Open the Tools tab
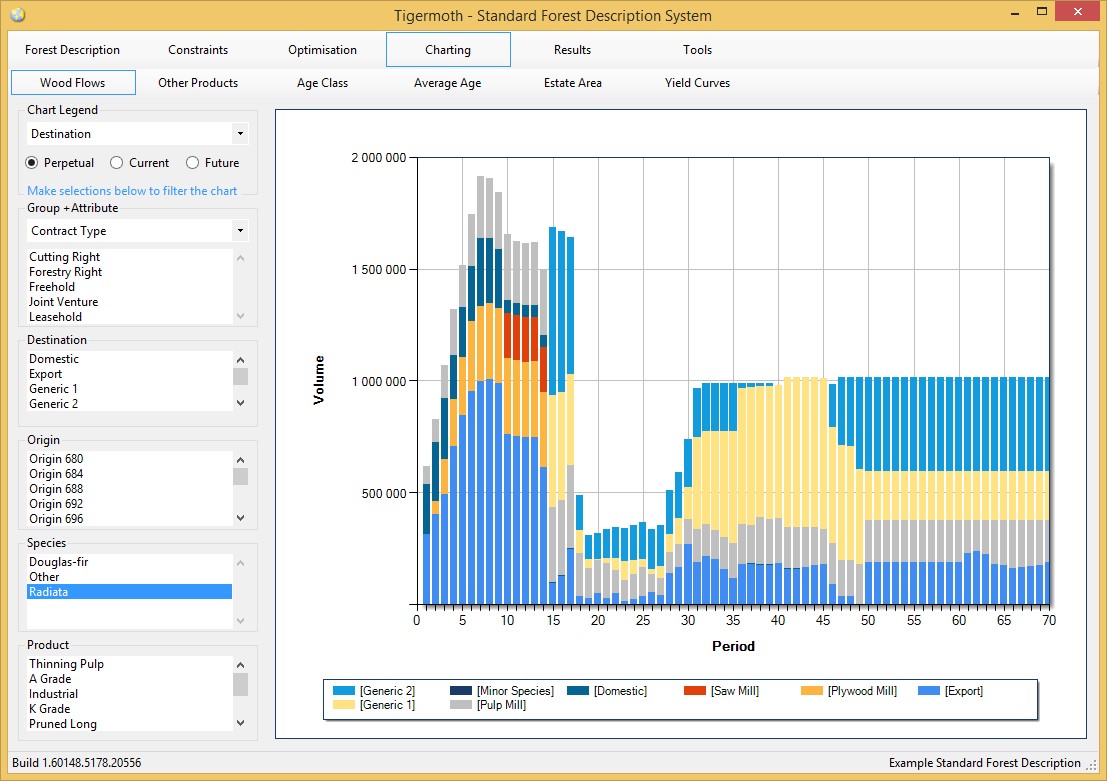The image size is (1107, 781). (x=697, y=49)
